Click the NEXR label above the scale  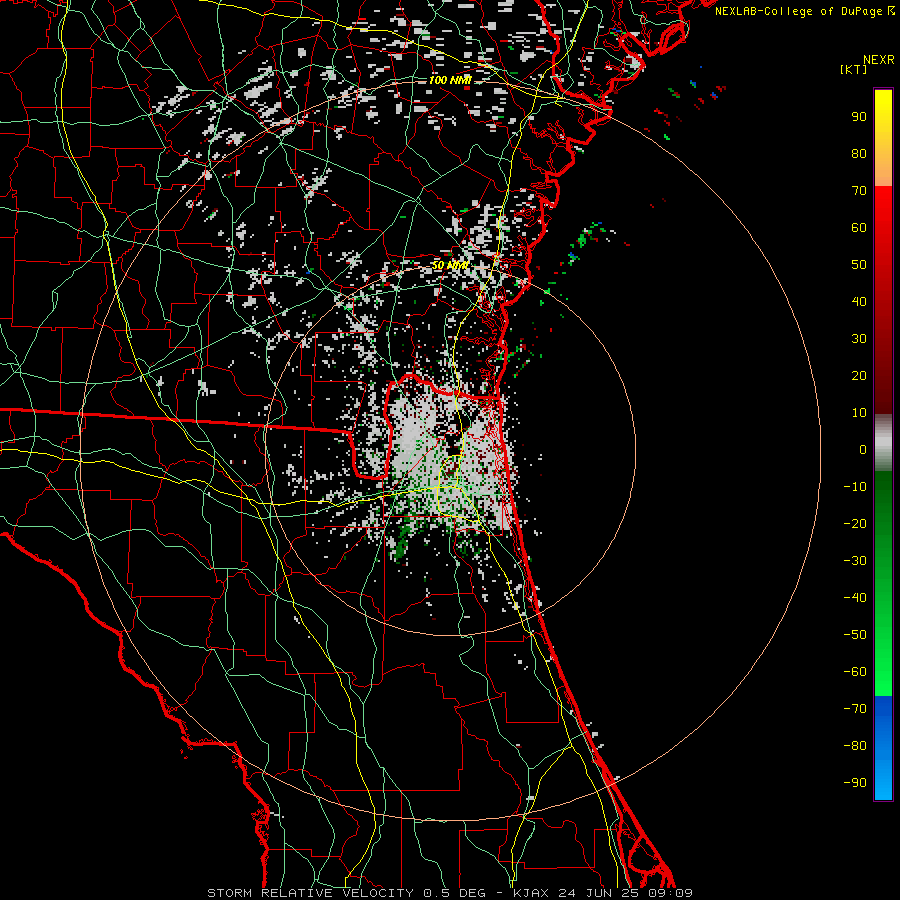pos(879,60)
